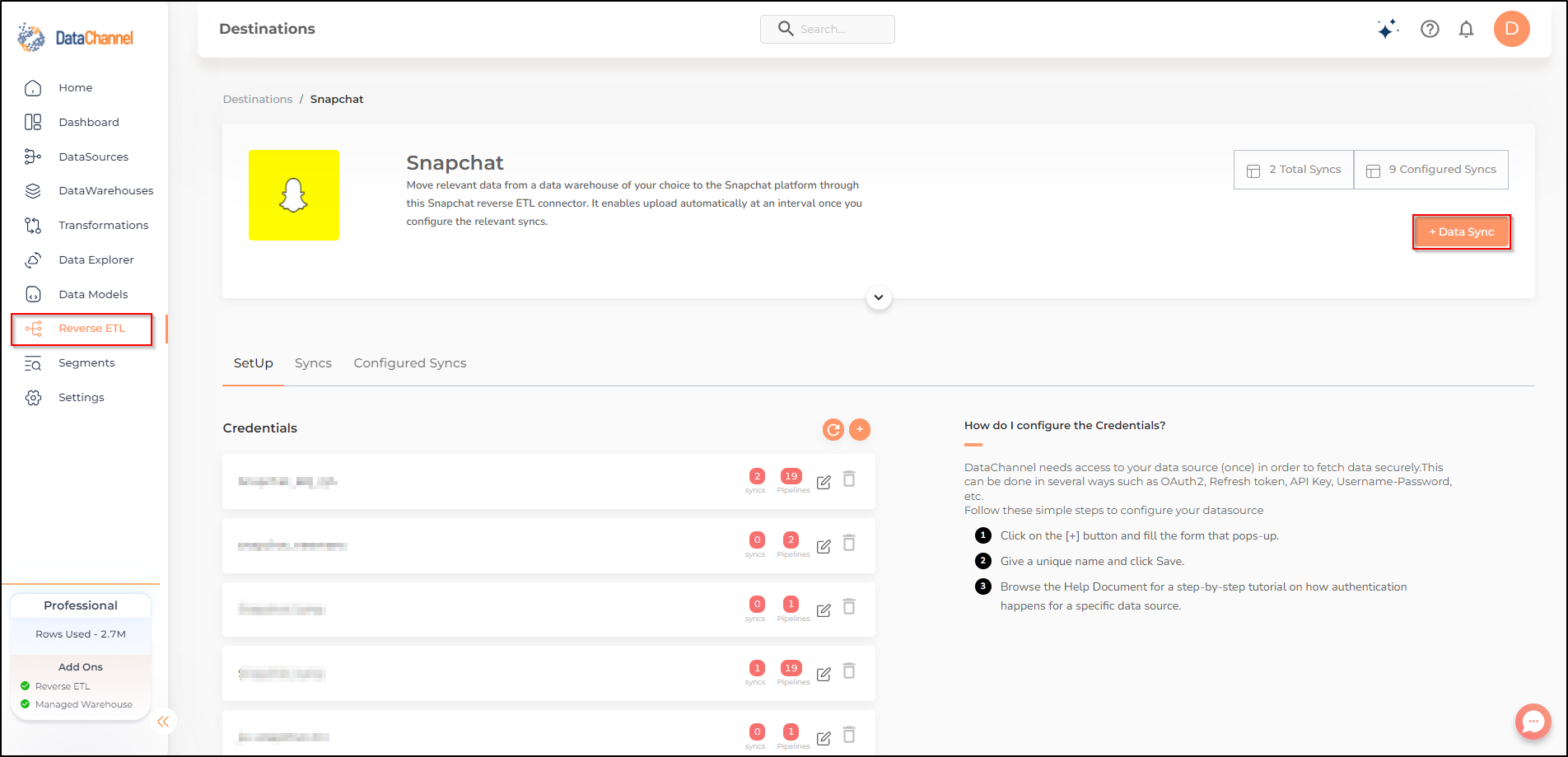The height and width of the screenshot is (757, 1568).
Task: Open the 2 Total Syncs box
Action: (x=1294, y=170)
